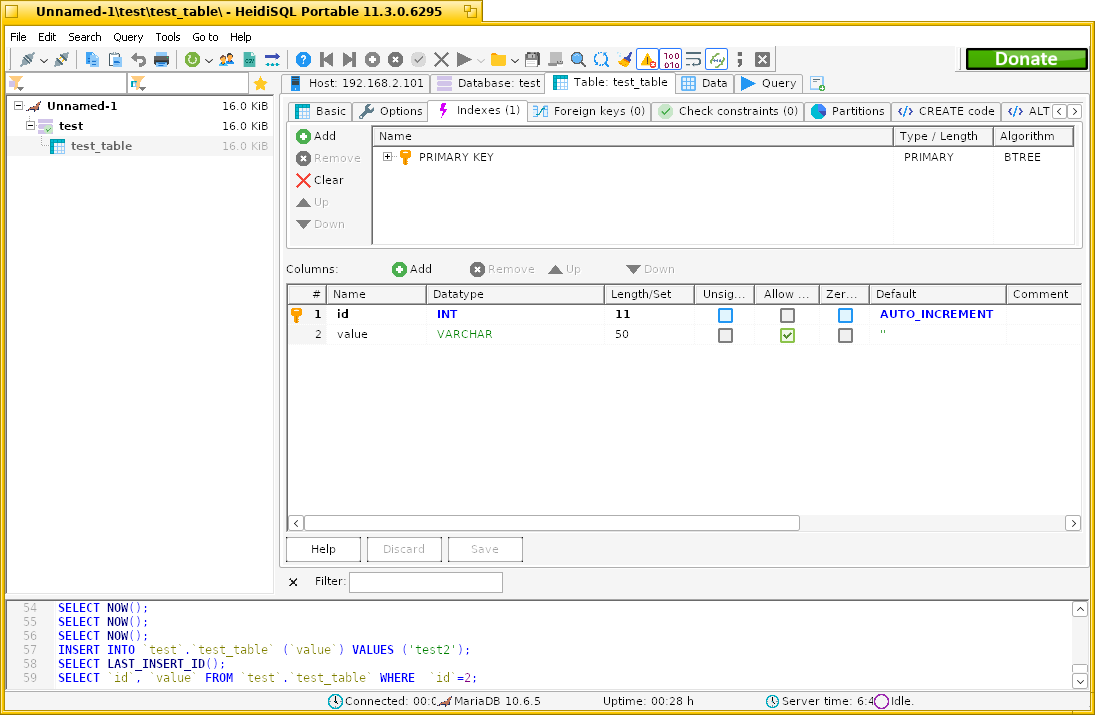
Task: Open the User manager icon
Action: tap(226, 60)
